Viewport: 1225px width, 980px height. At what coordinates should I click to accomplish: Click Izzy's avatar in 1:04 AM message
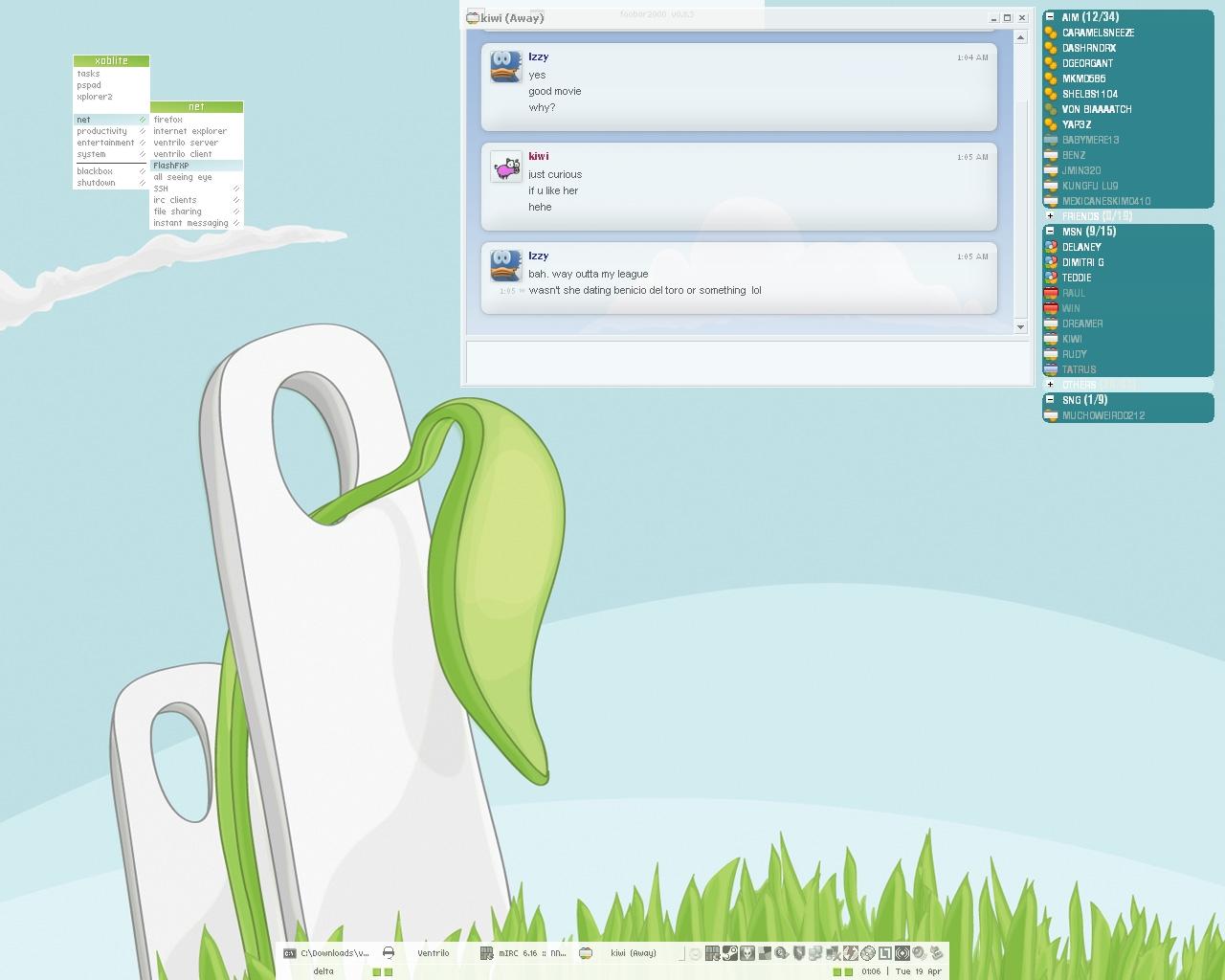coord(506,67)
